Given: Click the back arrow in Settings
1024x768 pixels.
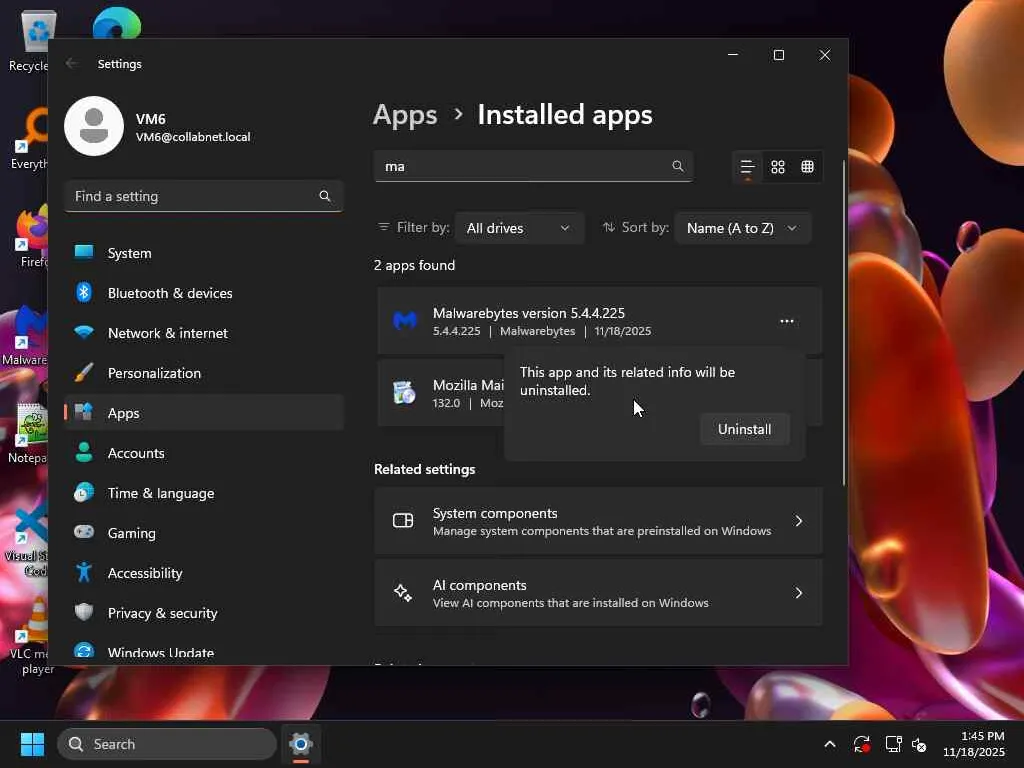Looking at the screenshot, I should pyautogui.click(x=72, y=63).
